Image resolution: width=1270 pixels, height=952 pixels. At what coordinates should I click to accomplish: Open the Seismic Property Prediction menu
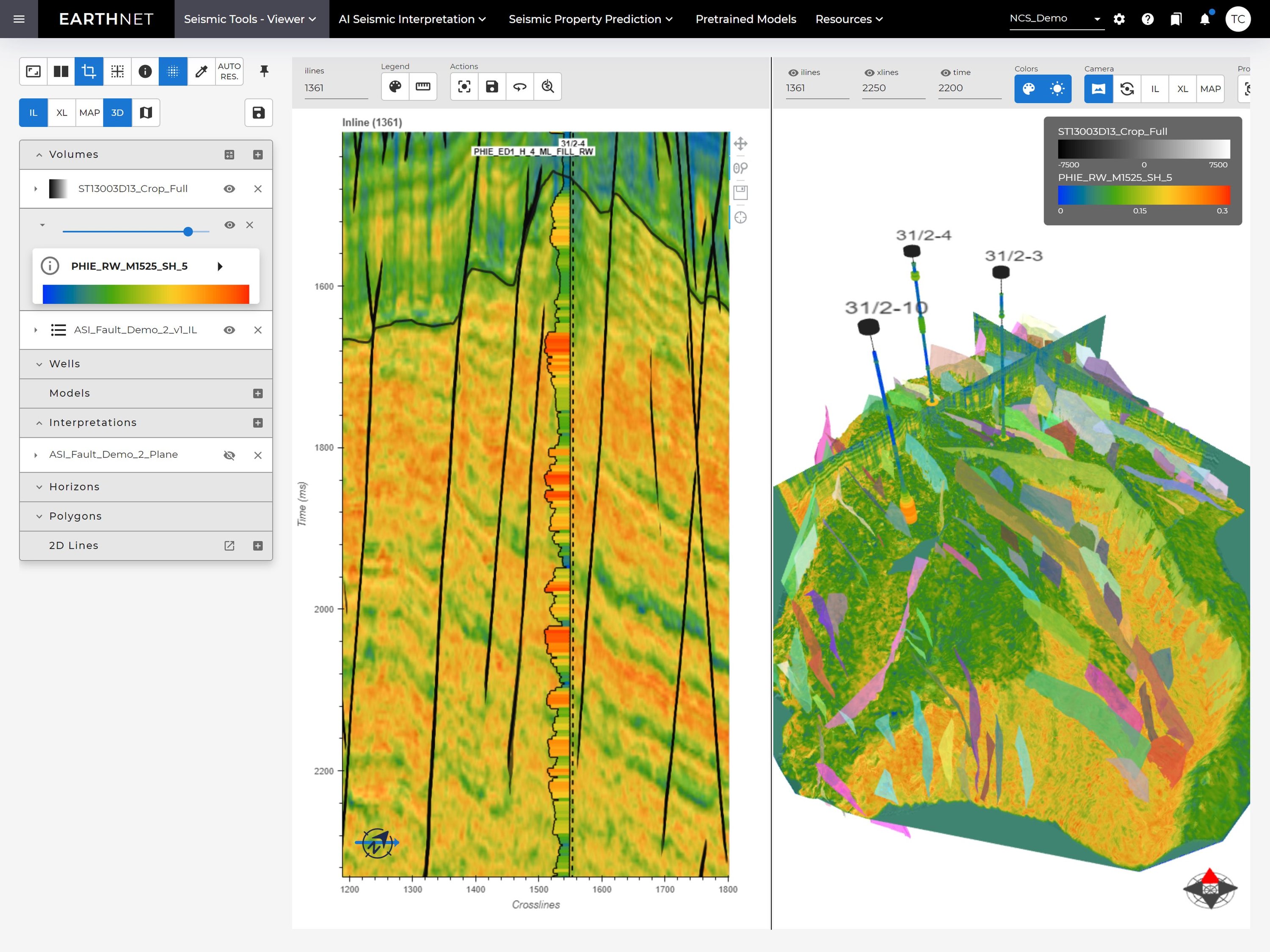tap(590, 19)
